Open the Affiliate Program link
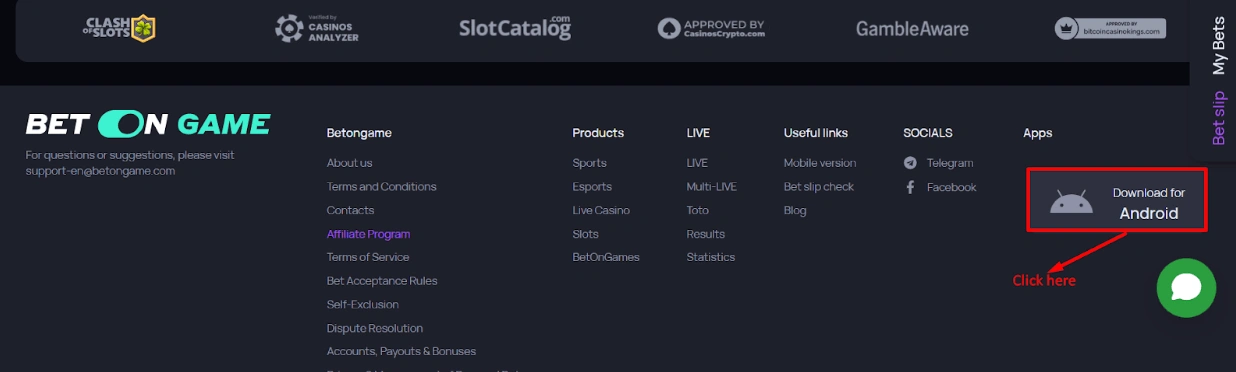The width and height of the screenshot is (1236, 372). point(368,234)
